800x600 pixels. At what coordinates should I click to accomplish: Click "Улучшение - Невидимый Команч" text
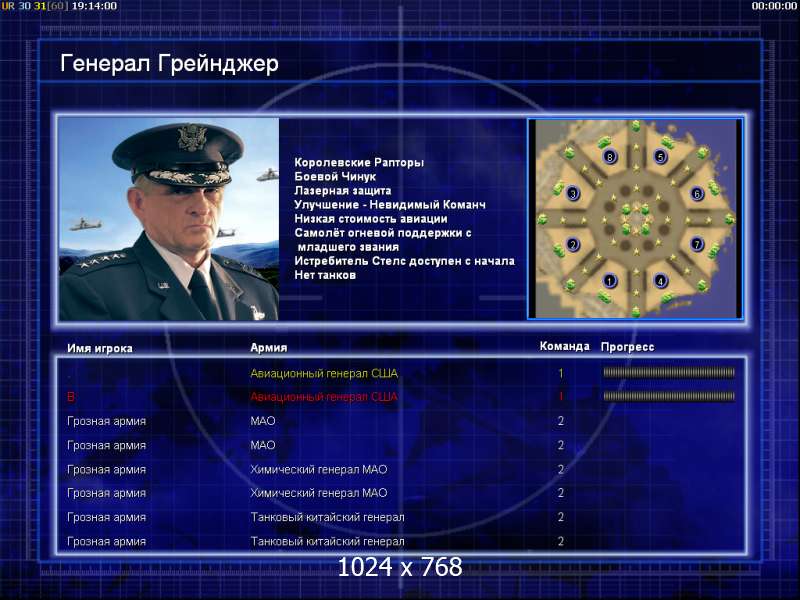point(390,205)
